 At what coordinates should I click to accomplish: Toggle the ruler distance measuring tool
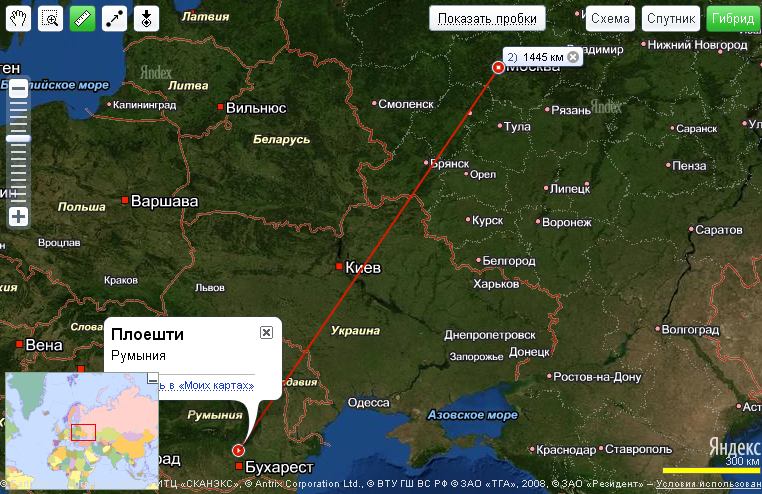point(83,18)
